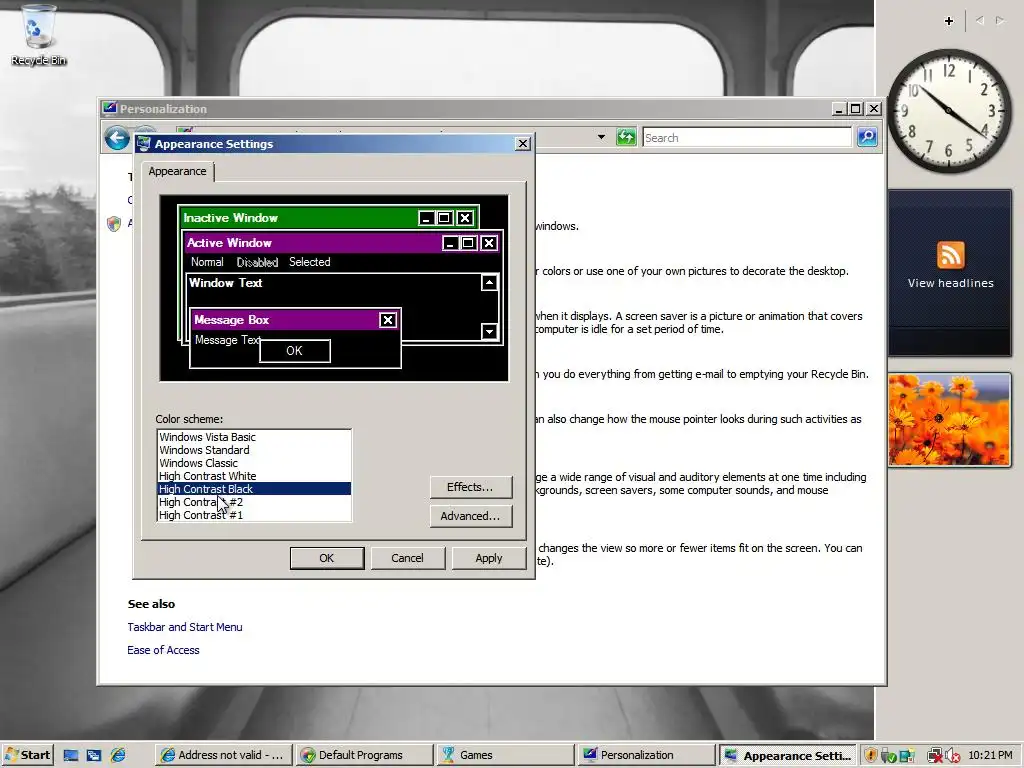Click the Back arrow in Personalization window

pos(118,138)
